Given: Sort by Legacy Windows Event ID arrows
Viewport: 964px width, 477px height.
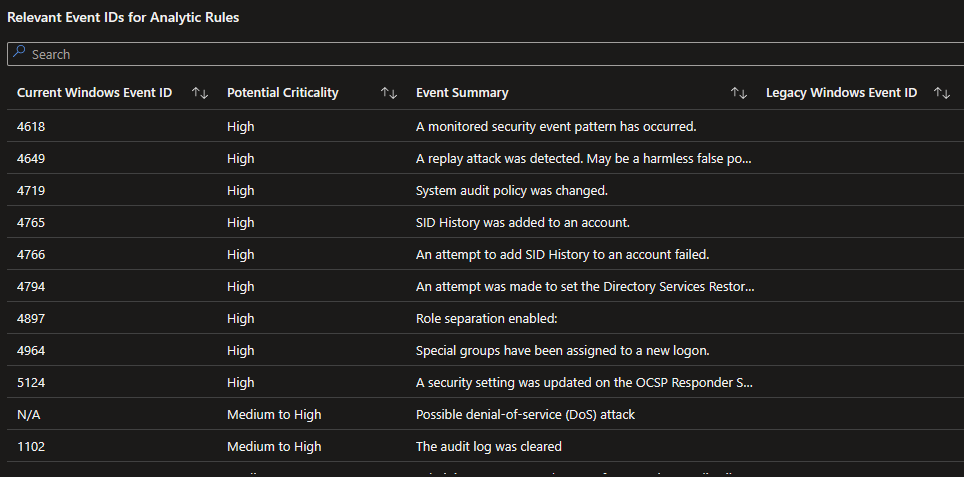Looking at the screenshot, I should [x=941, y=93].
